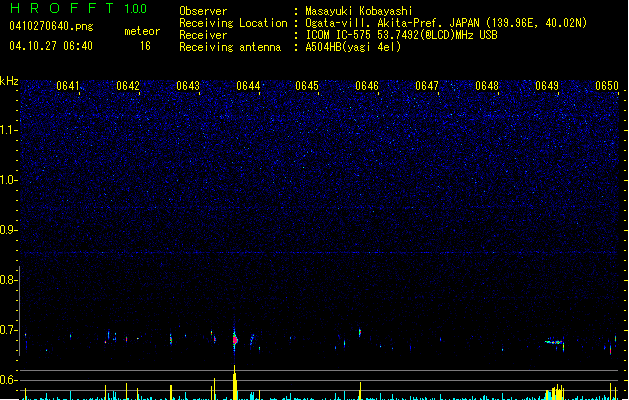Image resolution: width=629 pixels, height=400 pixels.
Task: Click the HROFFT 1.0.0 title text
Action: coord(79,8)
